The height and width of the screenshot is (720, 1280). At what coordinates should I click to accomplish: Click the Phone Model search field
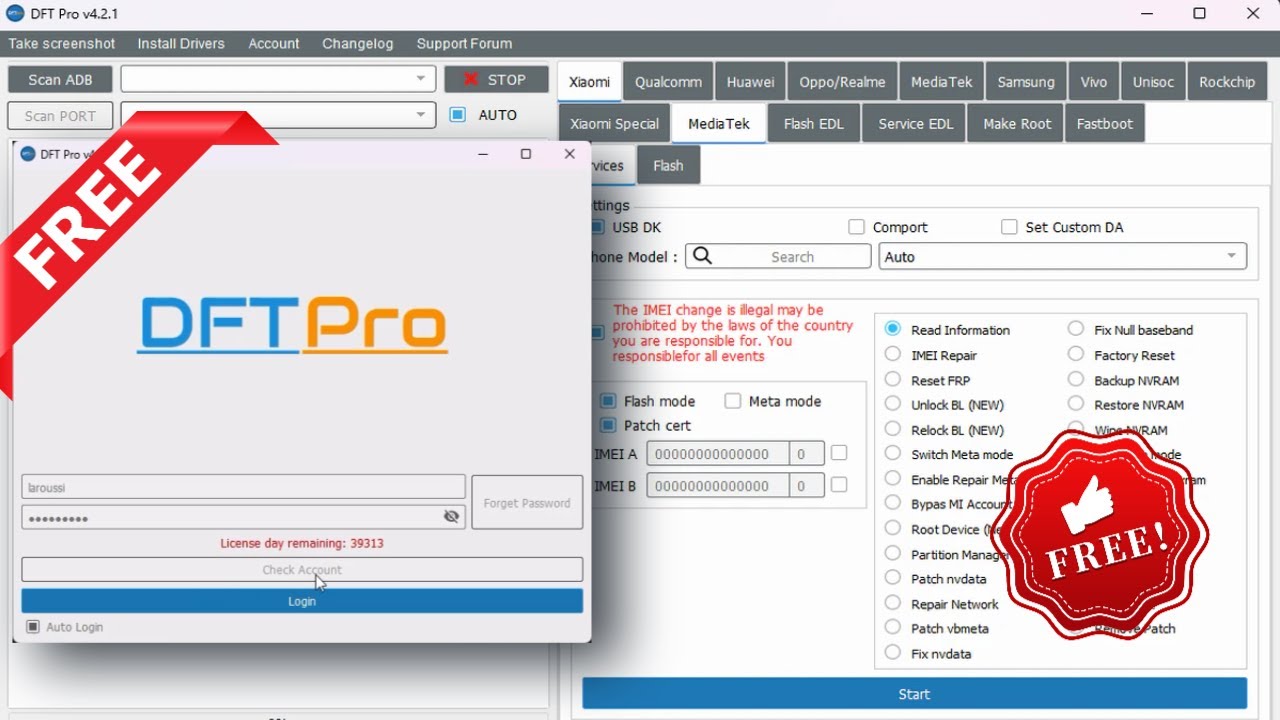778,256
